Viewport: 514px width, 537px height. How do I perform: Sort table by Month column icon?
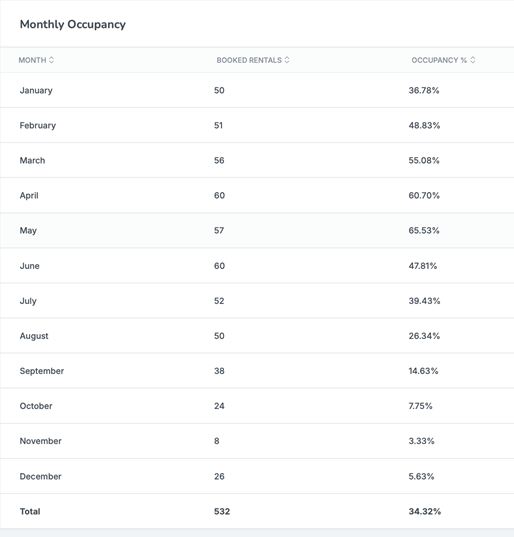(51, 60)
